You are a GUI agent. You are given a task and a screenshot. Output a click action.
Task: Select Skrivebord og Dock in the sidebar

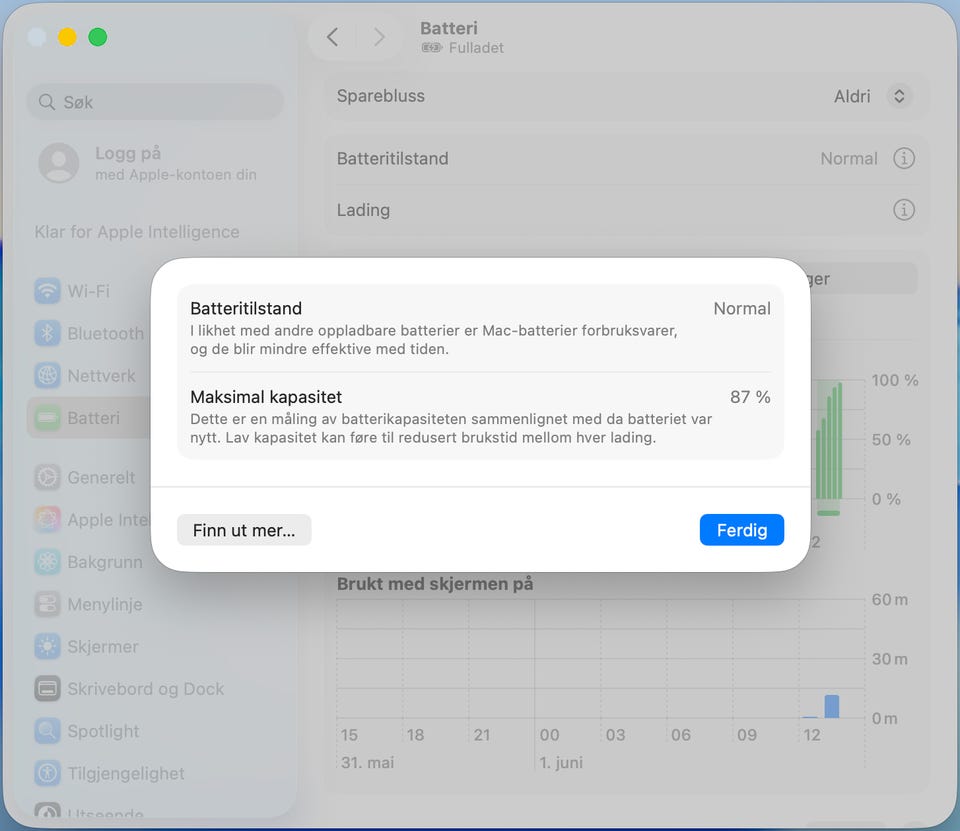(145, 689)
